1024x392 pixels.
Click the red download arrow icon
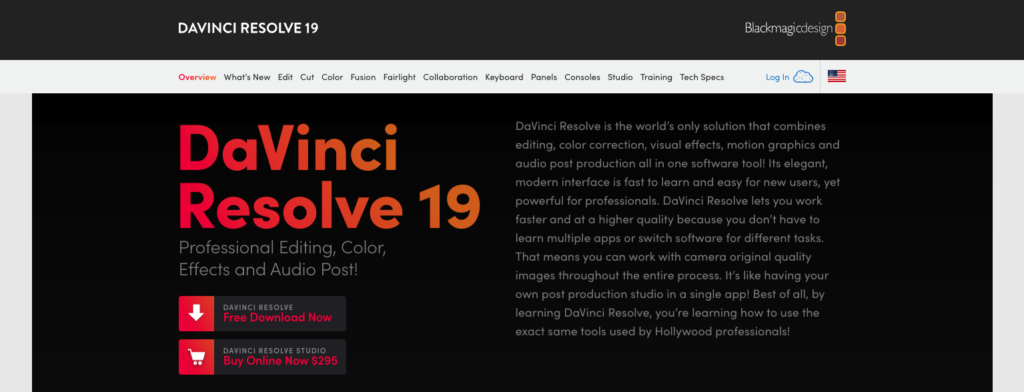(x=197, y=314)
